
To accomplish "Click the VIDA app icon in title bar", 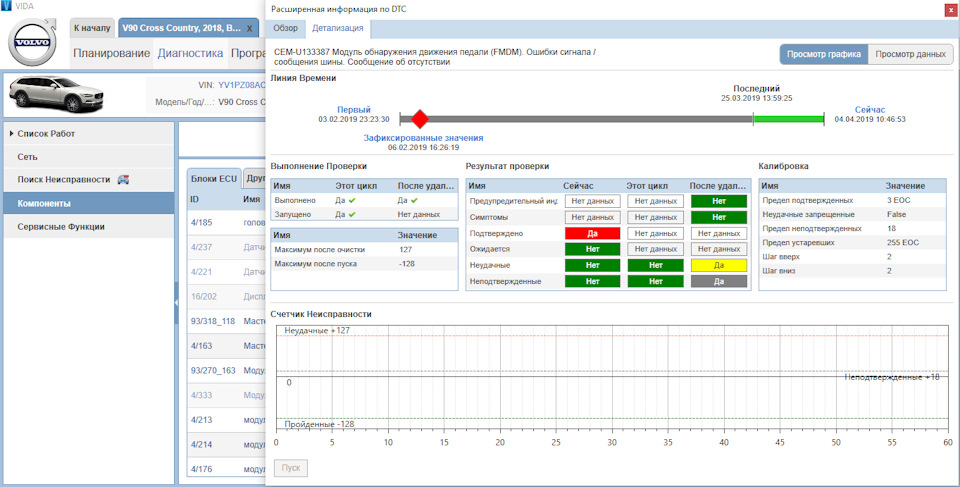I will point(6,6).
